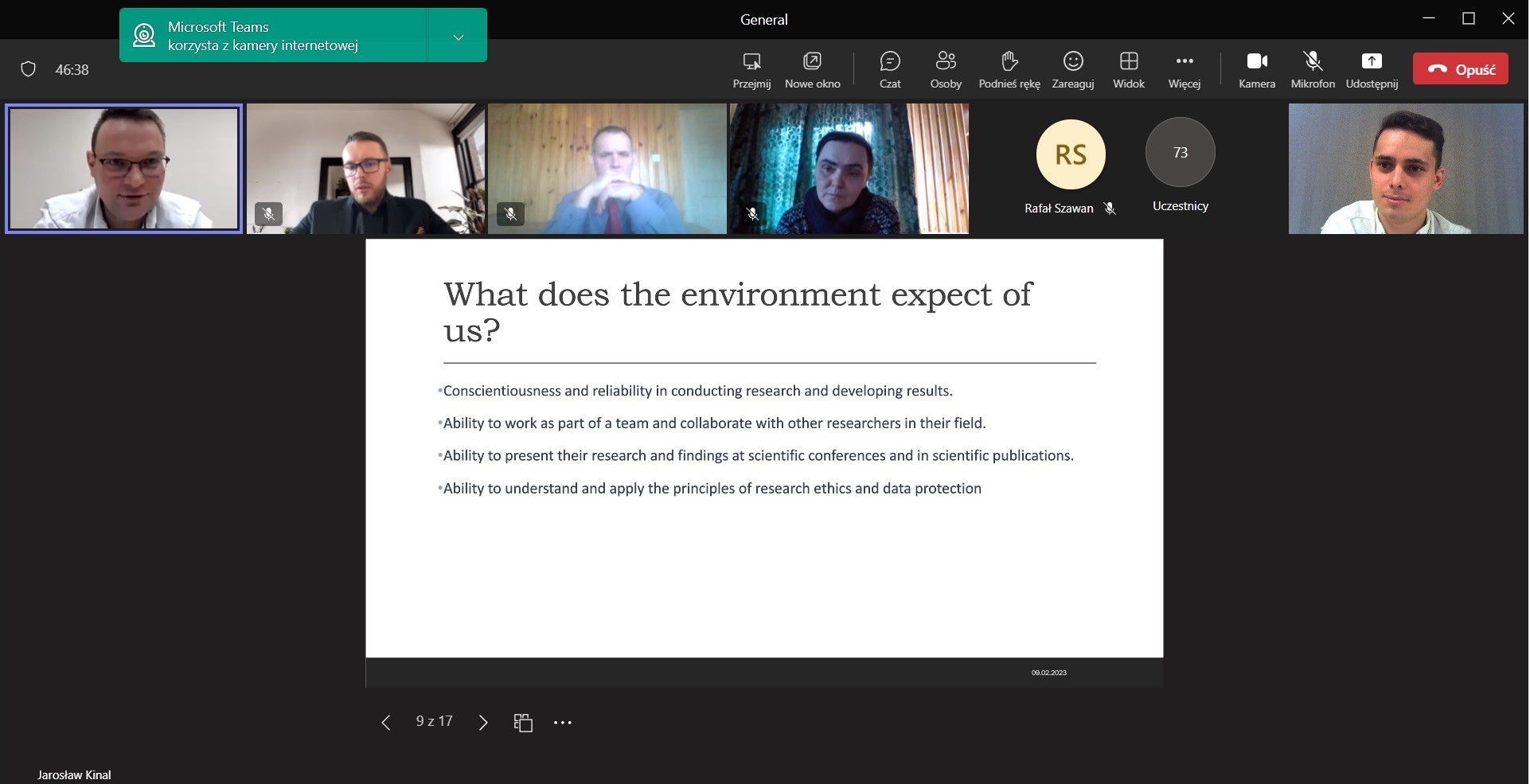This screenshot has height=784, width=1530.
Task: Pop out meeting with Nowe okno
Action: (812, 69)
